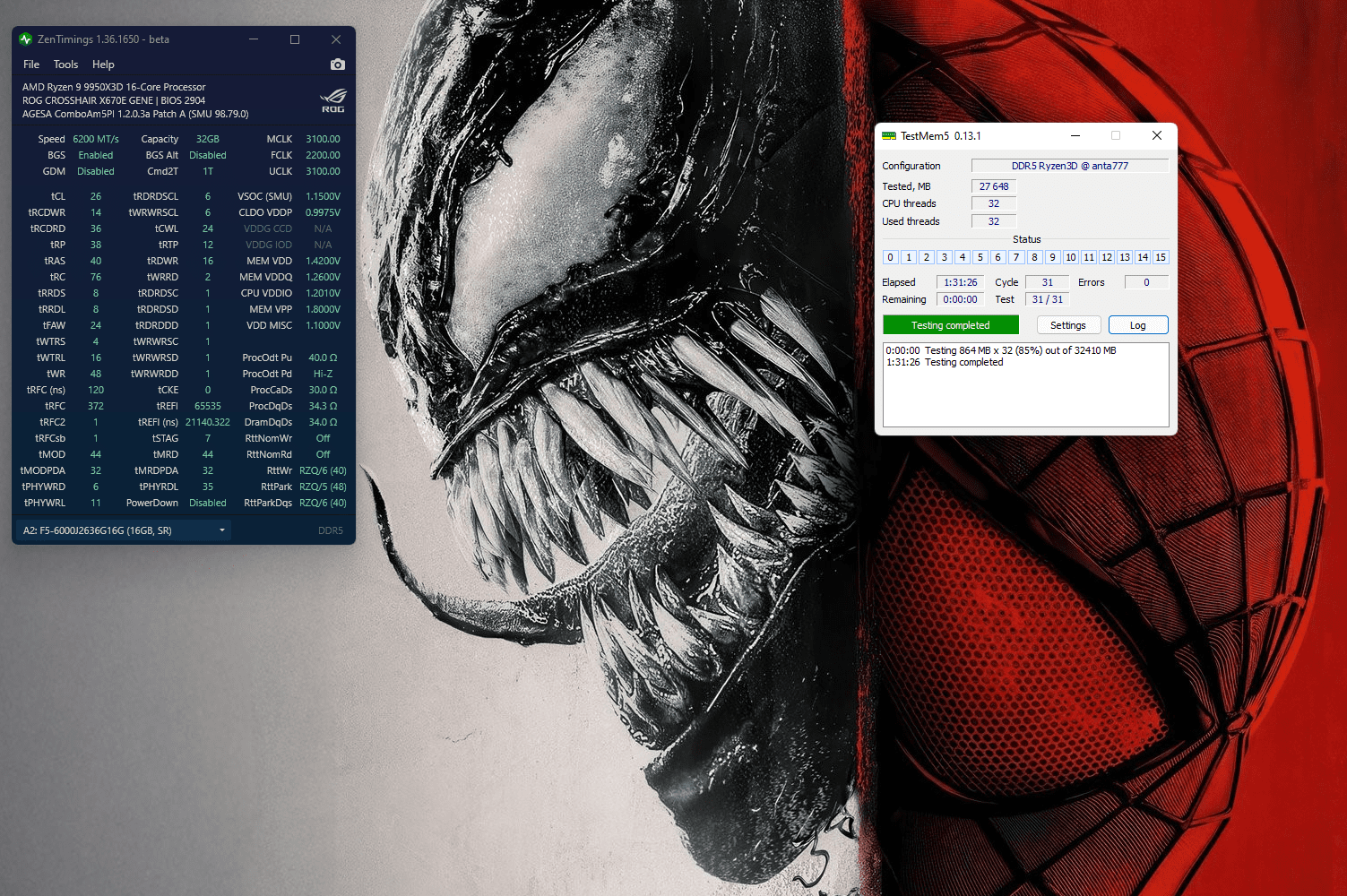1347x896 pixels.
Task: Click the ROG CROSSHAIR X670E GENE BIOS text
Action: coord(114,100)
